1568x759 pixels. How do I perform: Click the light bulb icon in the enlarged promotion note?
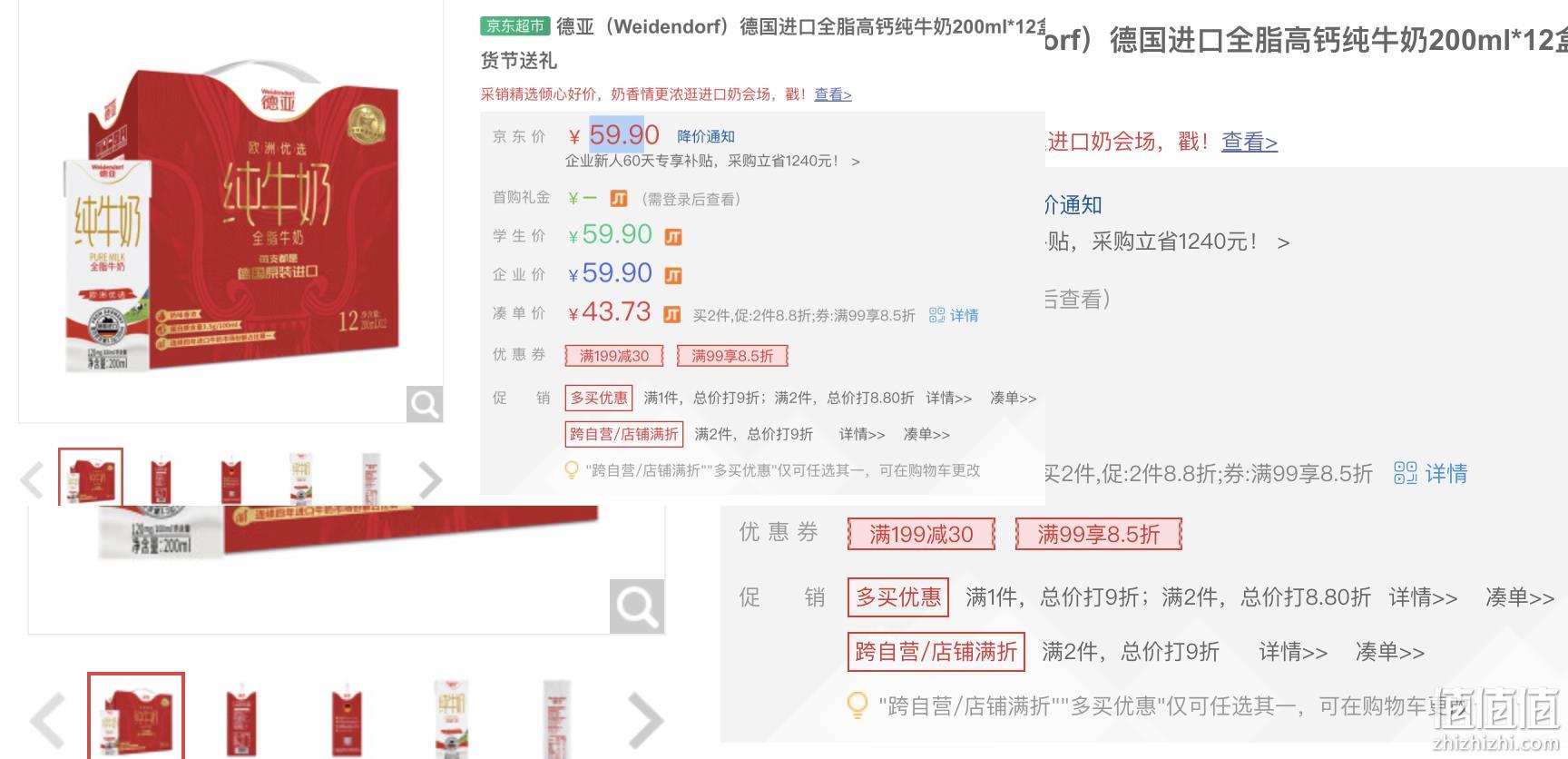pyautogui.click(x=857, y=705)
